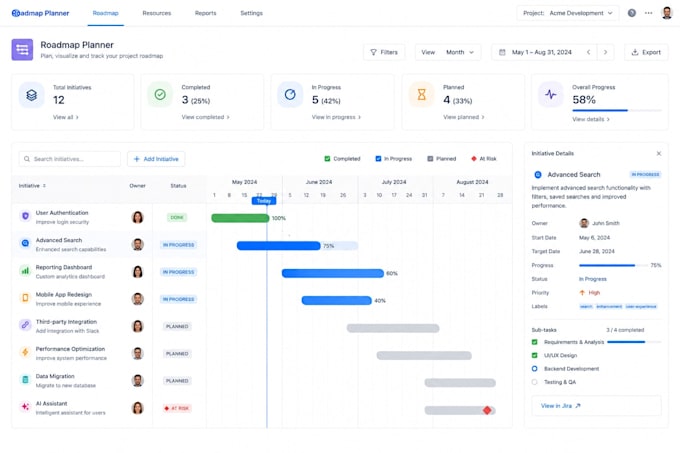The image size is (680, 453).
Task: Click the Overall Progress pulse icon
Action: coord(551,95)
